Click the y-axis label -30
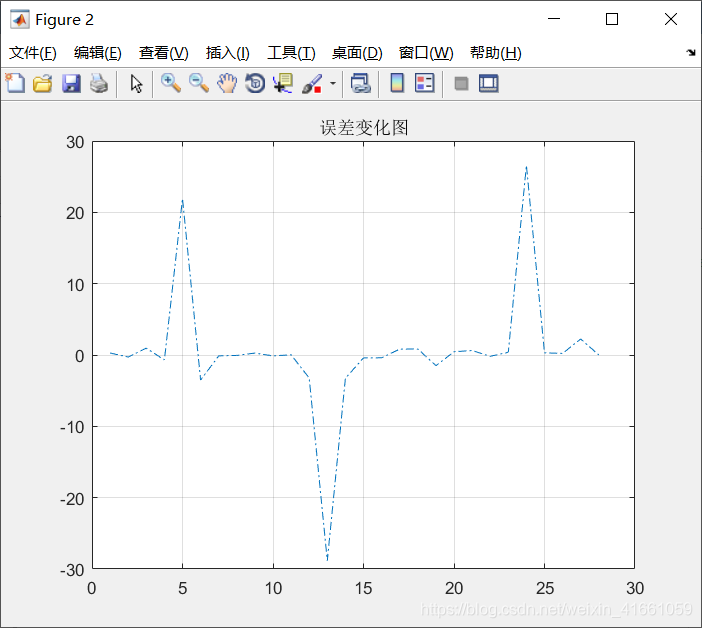 (72, 570)
